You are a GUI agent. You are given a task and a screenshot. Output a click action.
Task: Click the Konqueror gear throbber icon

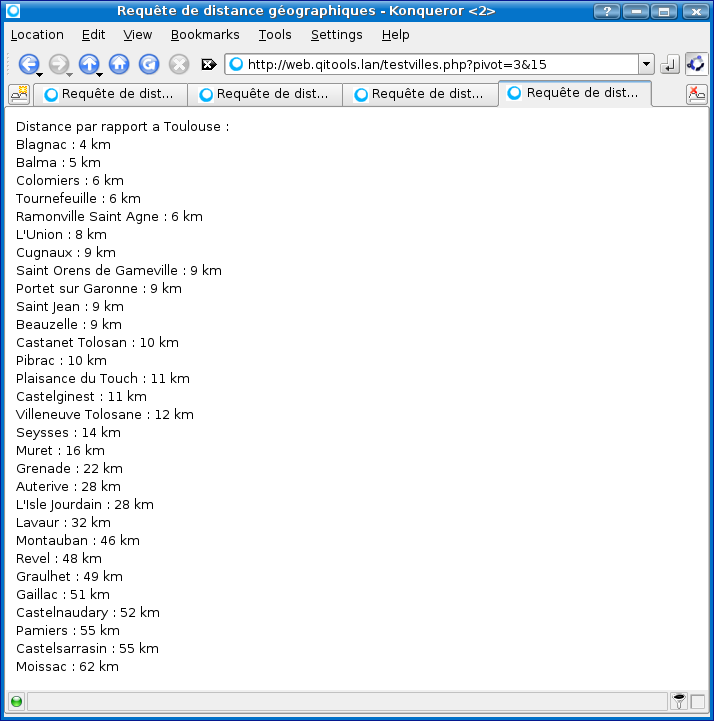pos(696,64)
